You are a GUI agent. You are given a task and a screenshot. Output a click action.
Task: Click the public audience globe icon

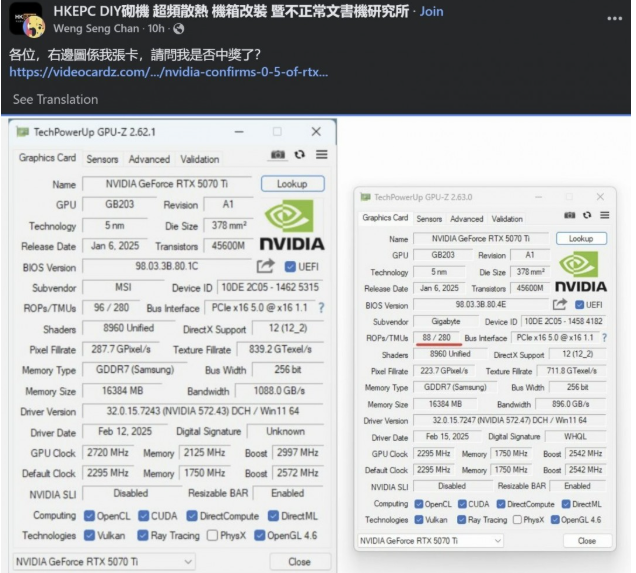pyautogui.click(x=178, y=29)
